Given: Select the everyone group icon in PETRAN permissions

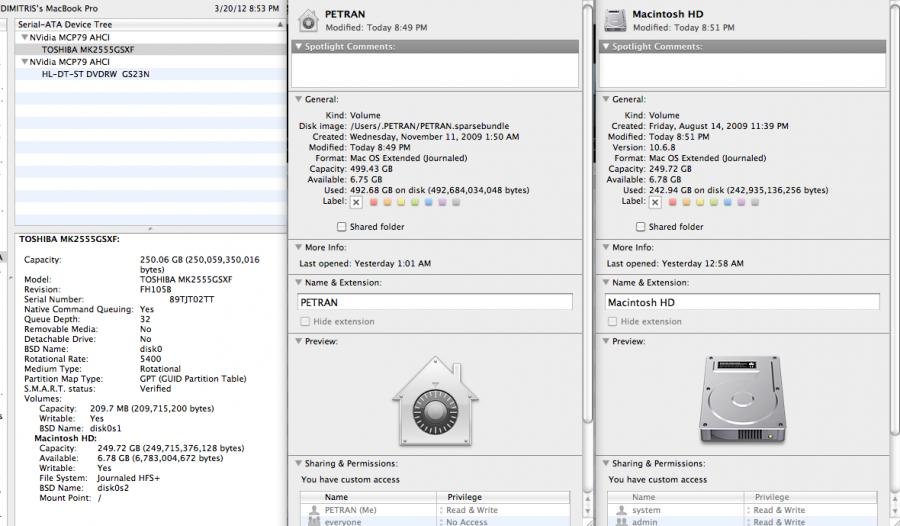Looking at the screenshot, I should [314, 521].
